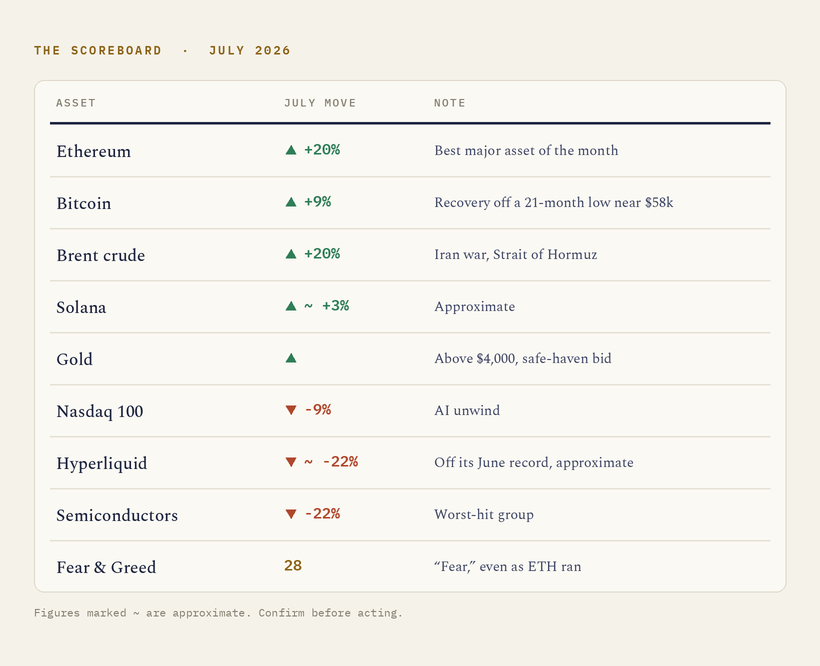Click the red down arrow beside Hyperliquid

(x=291, y=462)
